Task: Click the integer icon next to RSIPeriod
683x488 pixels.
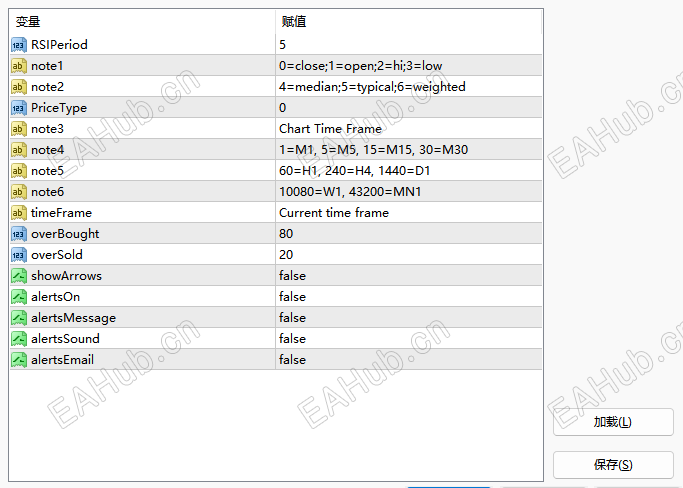Action: [x=19, y=45]
